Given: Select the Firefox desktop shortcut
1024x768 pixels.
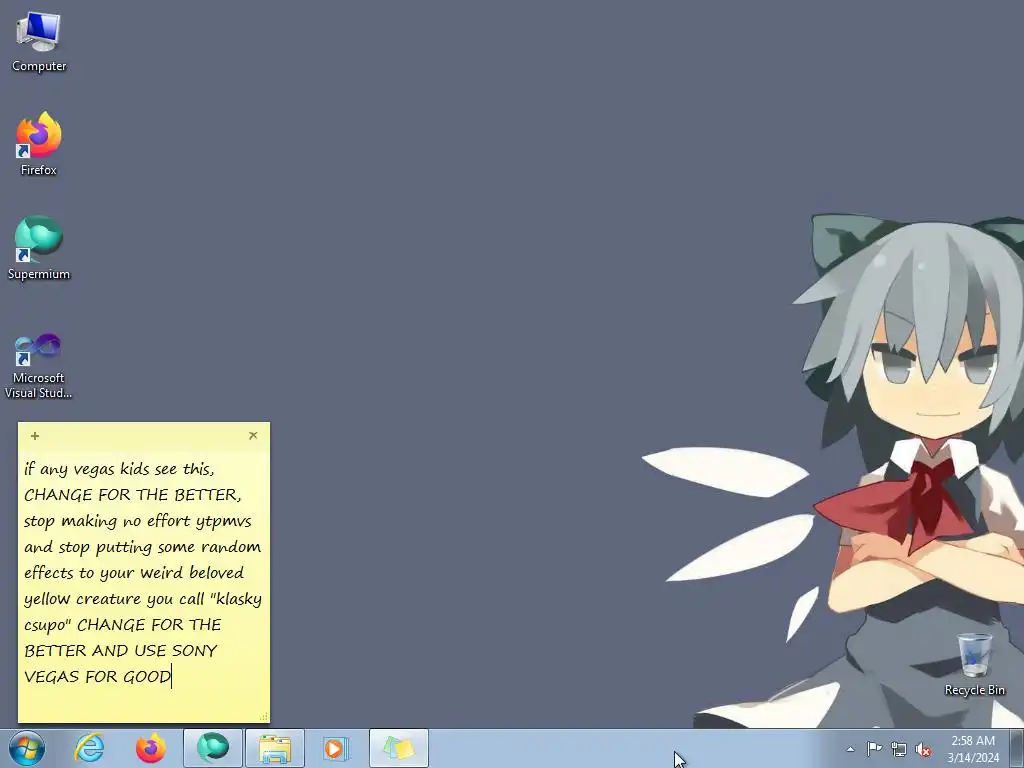Looking at the screenshot, I should (x=39, y=144).
